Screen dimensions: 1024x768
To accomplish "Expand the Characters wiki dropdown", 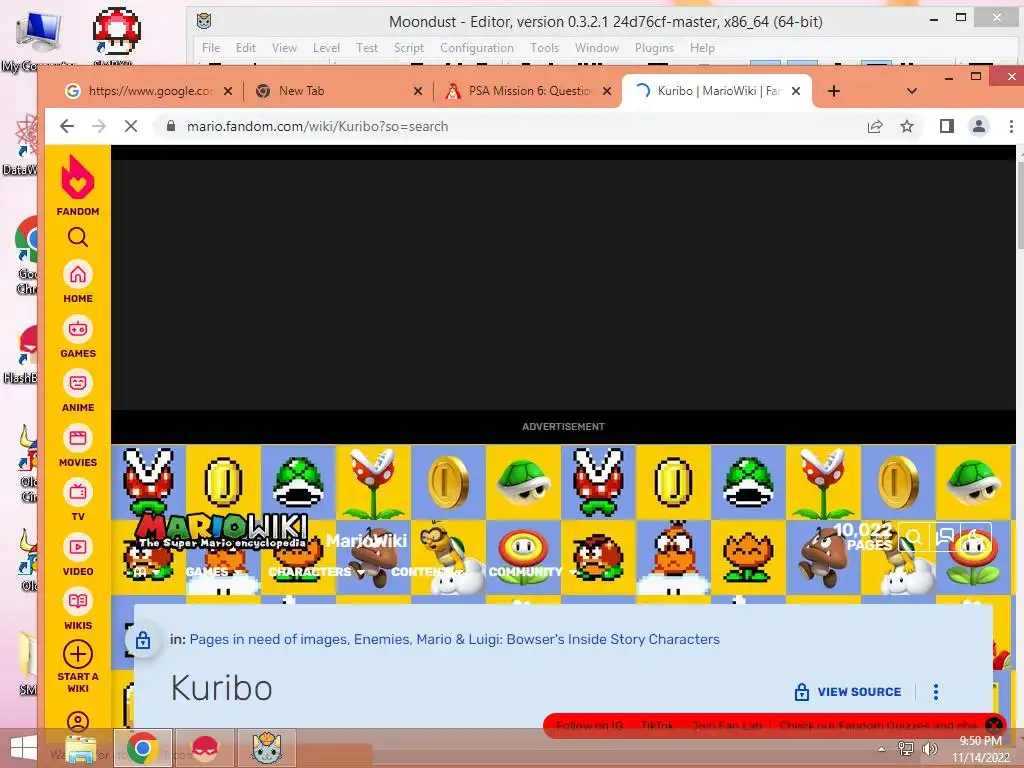I will tap(316, 571).
